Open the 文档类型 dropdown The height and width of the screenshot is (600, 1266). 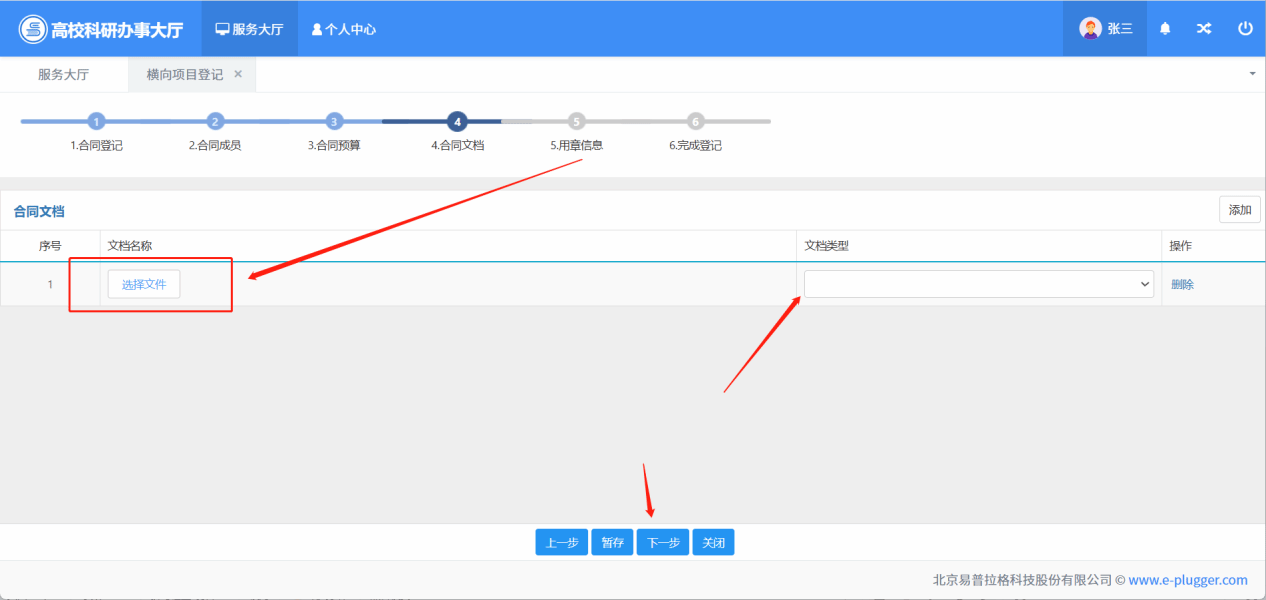pyautogui.click(x=978, y=284)
